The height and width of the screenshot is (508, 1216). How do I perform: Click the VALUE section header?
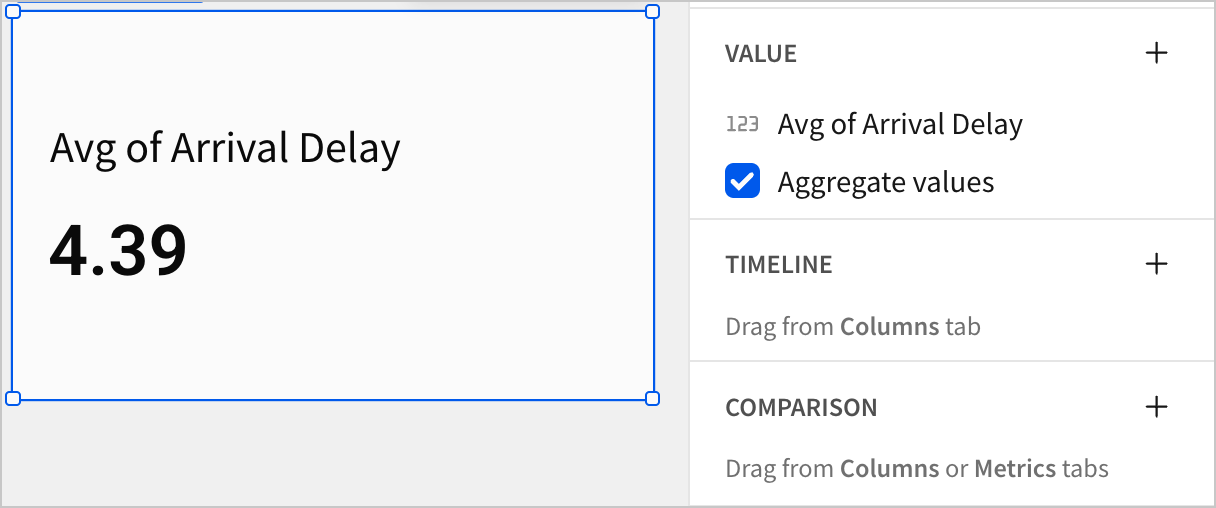pos(761,54)
